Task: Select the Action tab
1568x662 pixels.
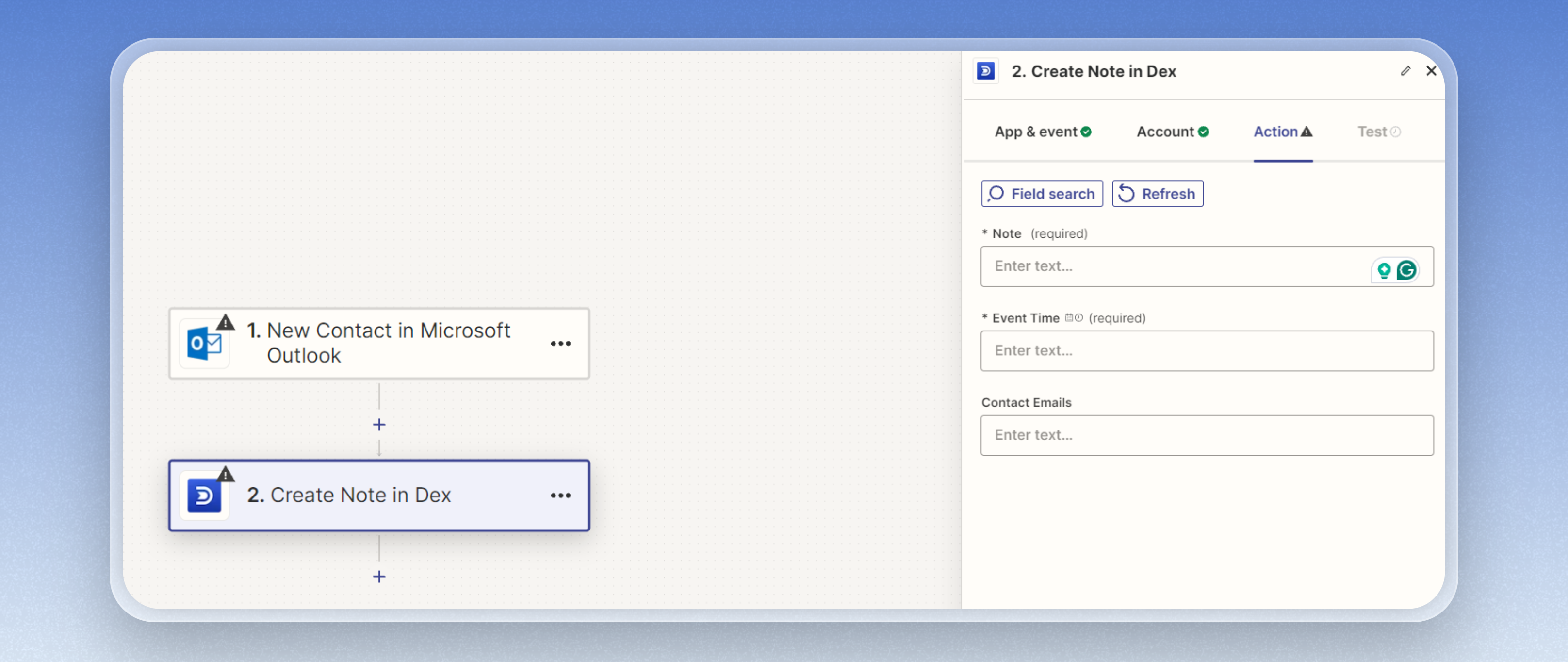Action: 1282,132
